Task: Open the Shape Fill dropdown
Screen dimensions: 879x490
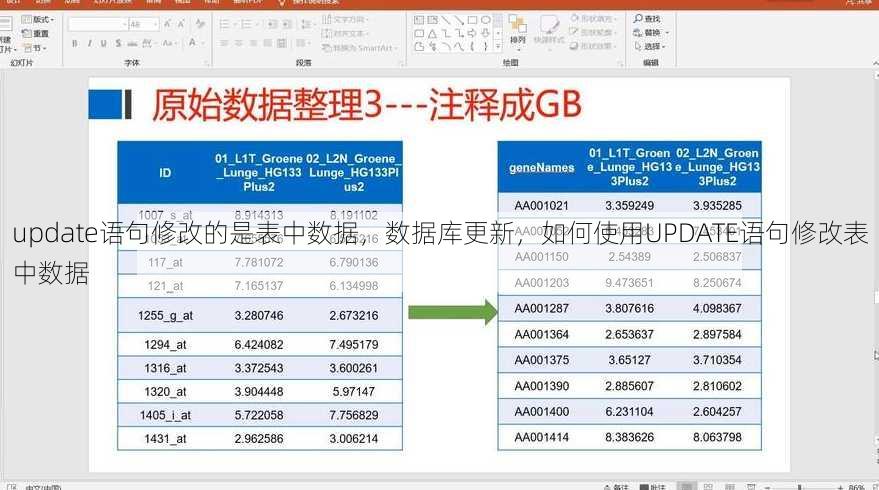Action: click(x=593, y=19)
